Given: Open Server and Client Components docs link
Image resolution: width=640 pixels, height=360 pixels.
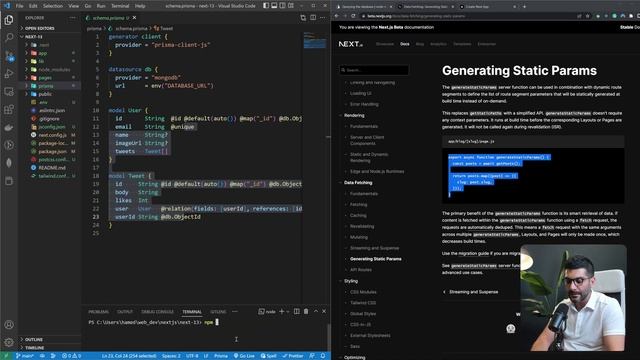Looking at the screenshot, I should click(367, 140).
